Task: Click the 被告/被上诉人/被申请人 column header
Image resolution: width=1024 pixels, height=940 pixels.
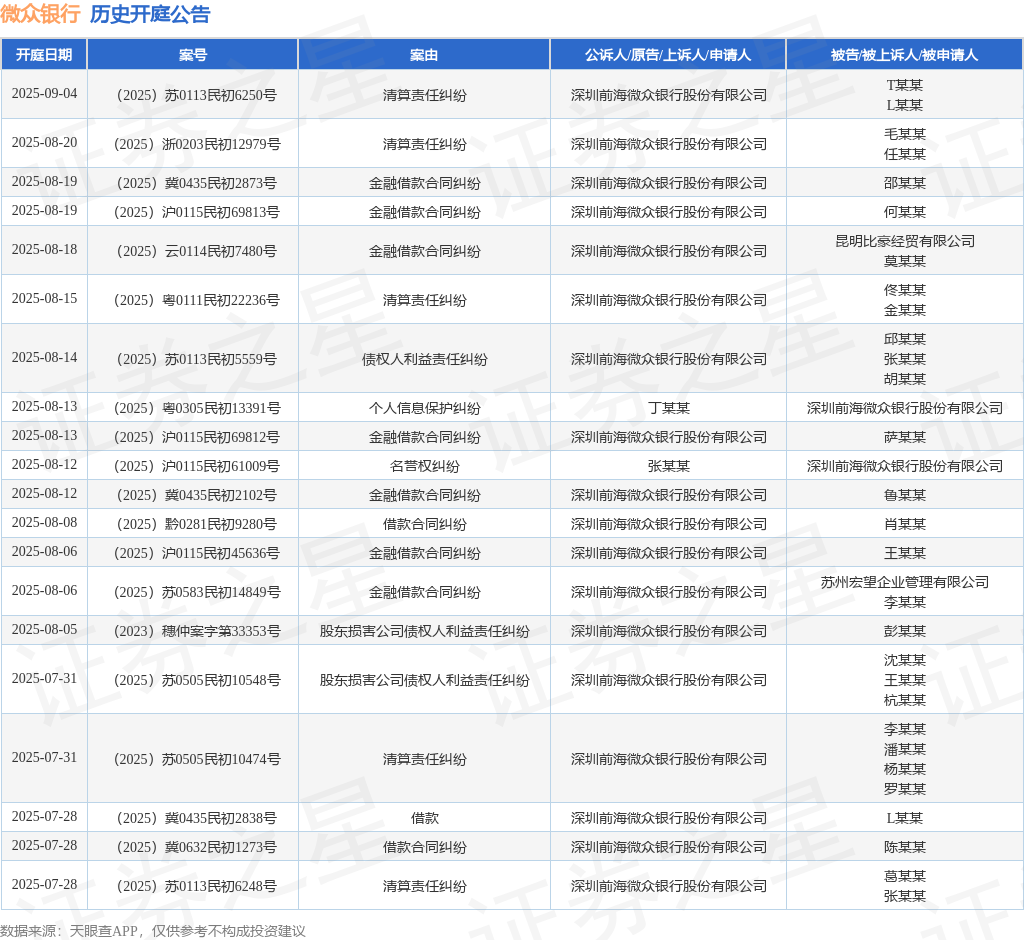Action: 904,55
